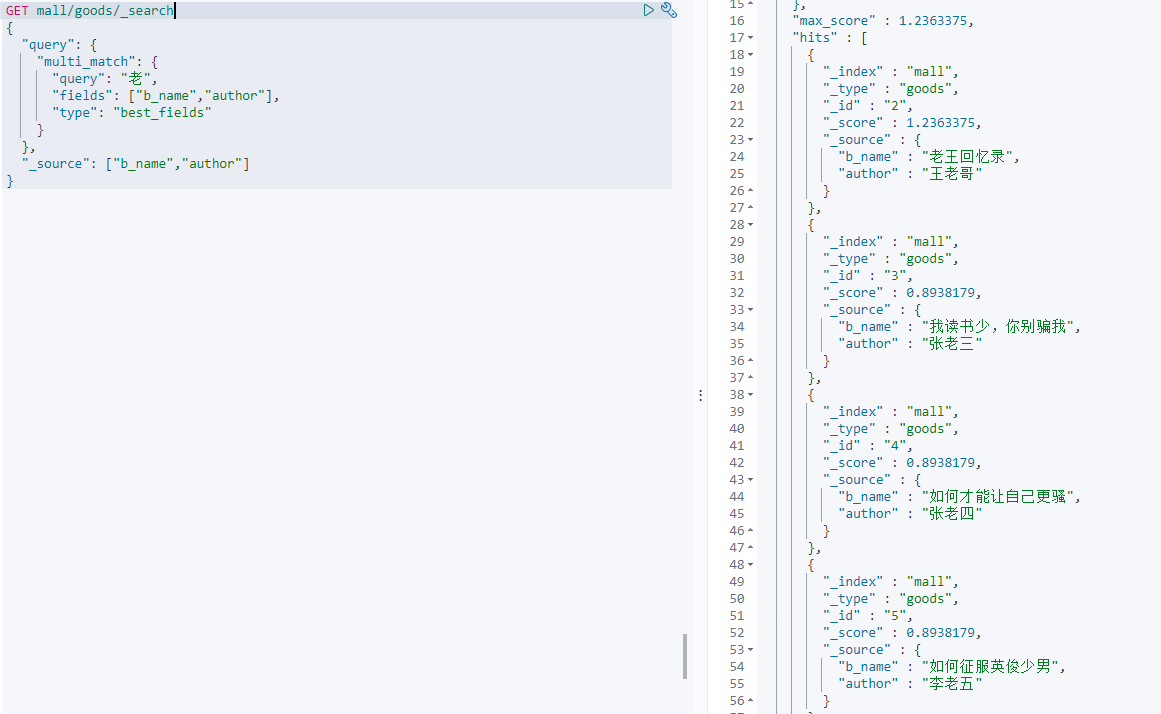Image resolution: width=1161 pixels, height=714 pixels.
Task: Click the _score value on line 32
Action: pyautogui.click(x=940, y=293)
